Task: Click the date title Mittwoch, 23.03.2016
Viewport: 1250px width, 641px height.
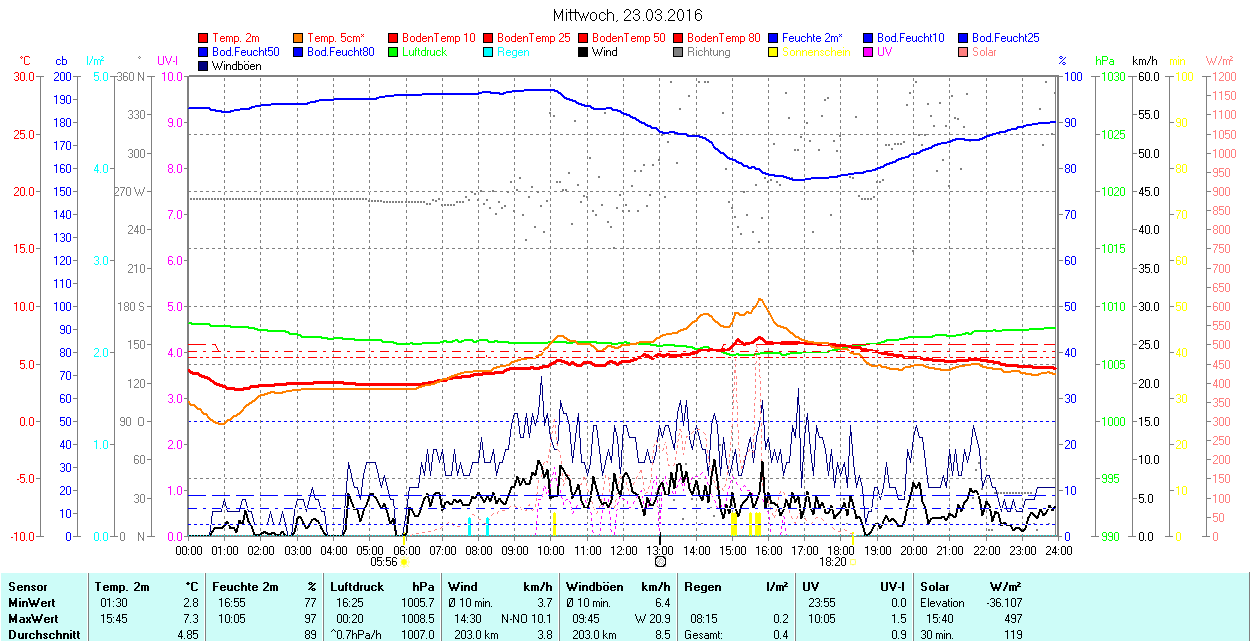Action: click(x=627, y=15)
